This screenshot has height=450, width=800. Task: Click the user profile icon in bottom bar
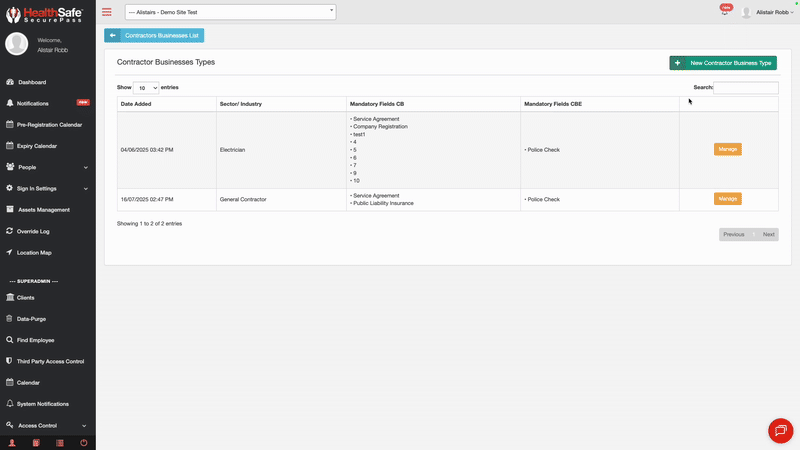(x=12, y=442)
